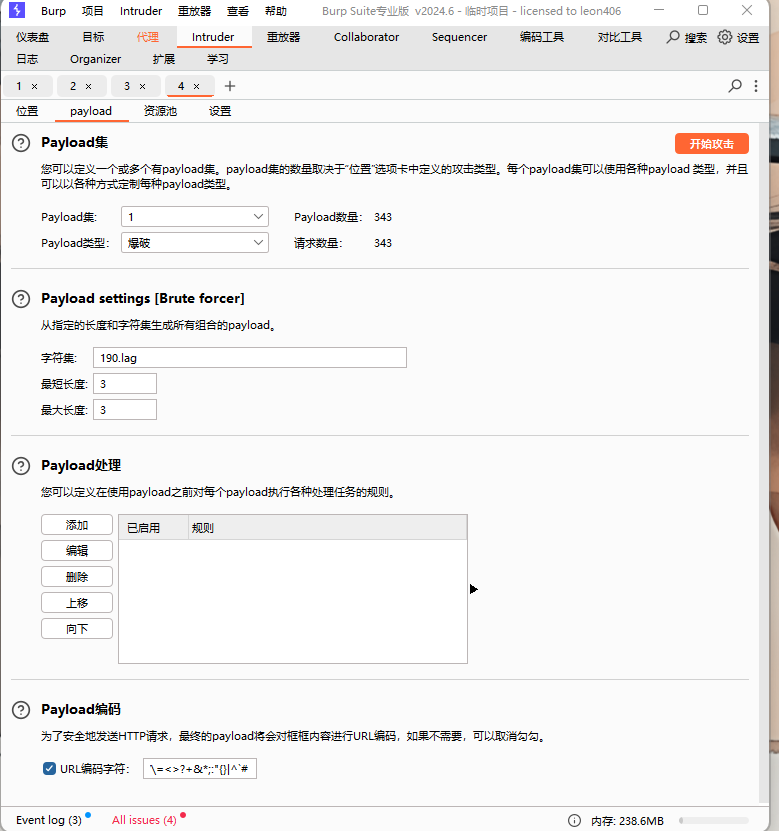Switch to 扩展 tab
The image size is (779, 831).
pos(164,59)
